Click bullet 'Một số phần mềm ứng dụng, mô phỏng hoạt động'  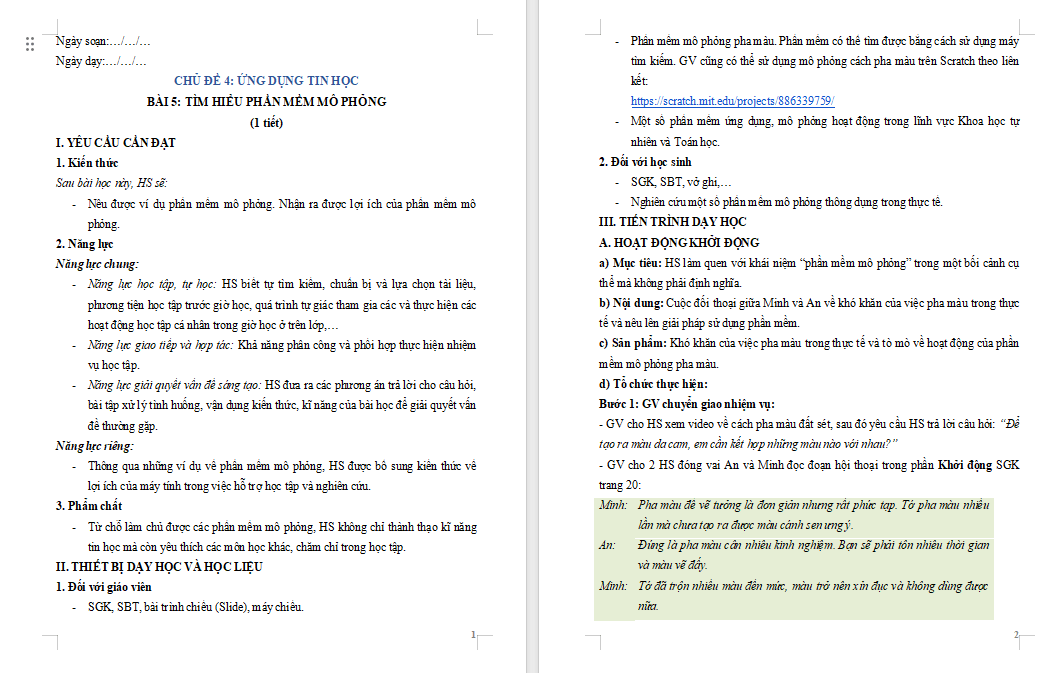(825, 131)
